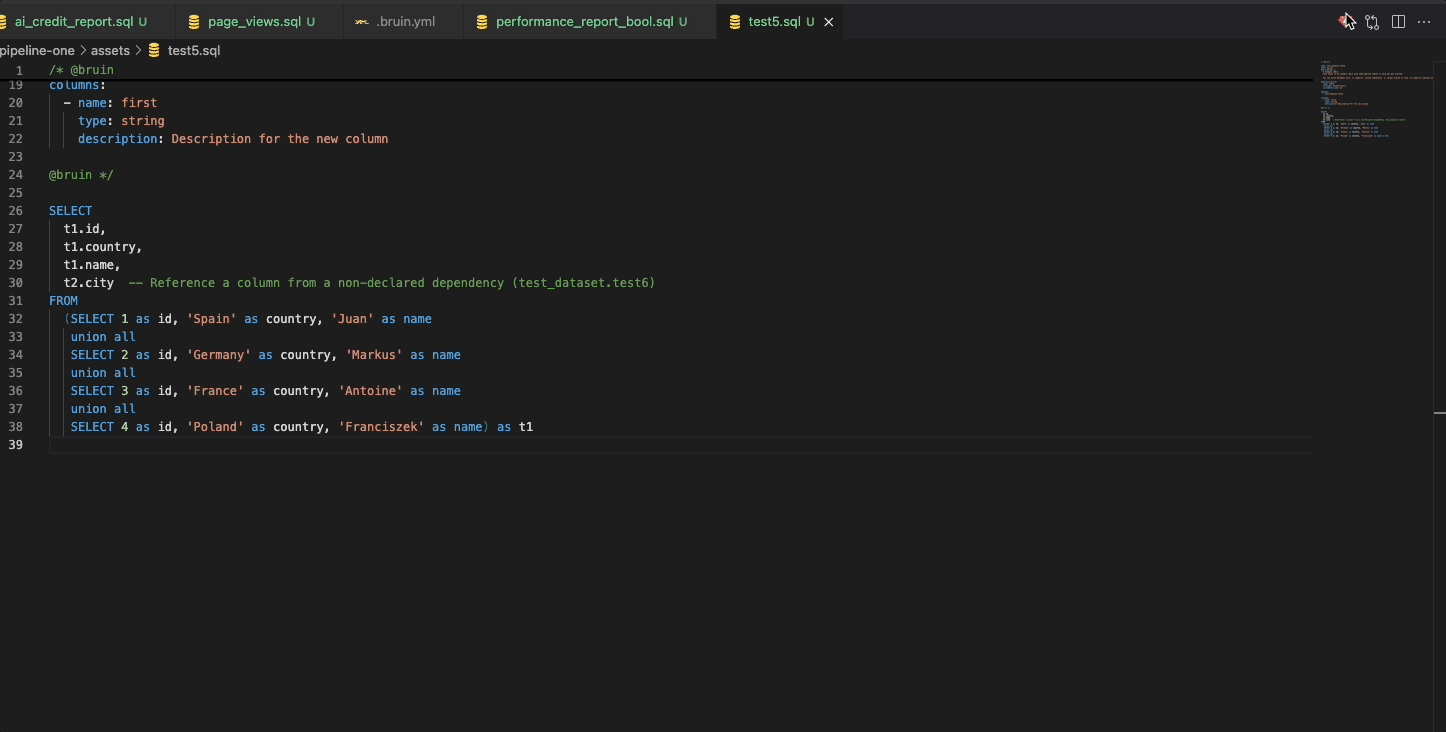This screenshot has height=732, width=1446.
Task: Click the 't1.name,' column reference
Action: coord(91,265)
